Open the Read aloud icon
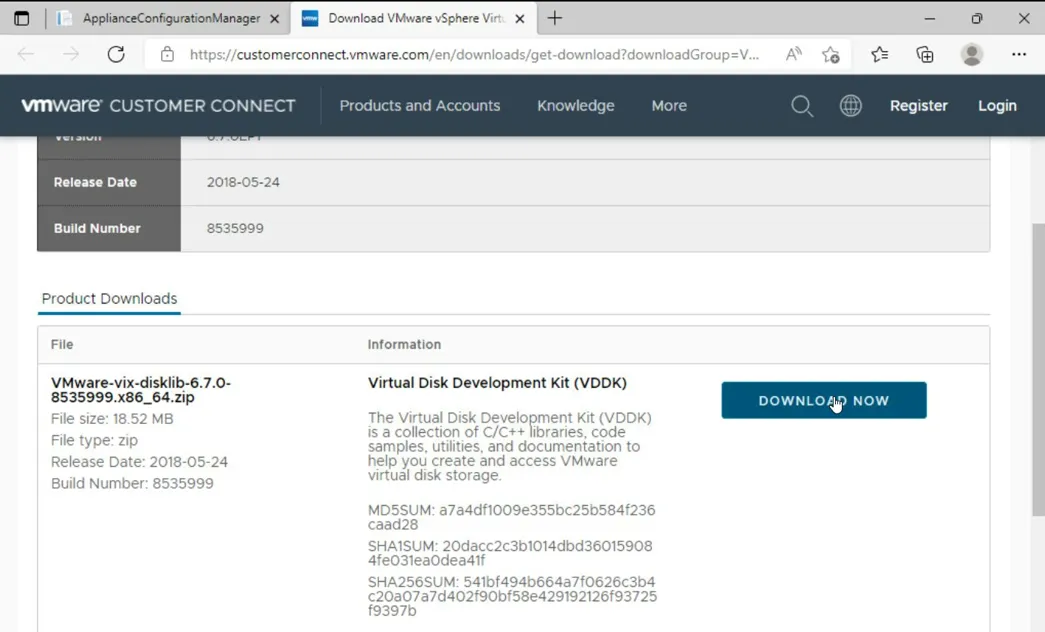 [793, 54]
